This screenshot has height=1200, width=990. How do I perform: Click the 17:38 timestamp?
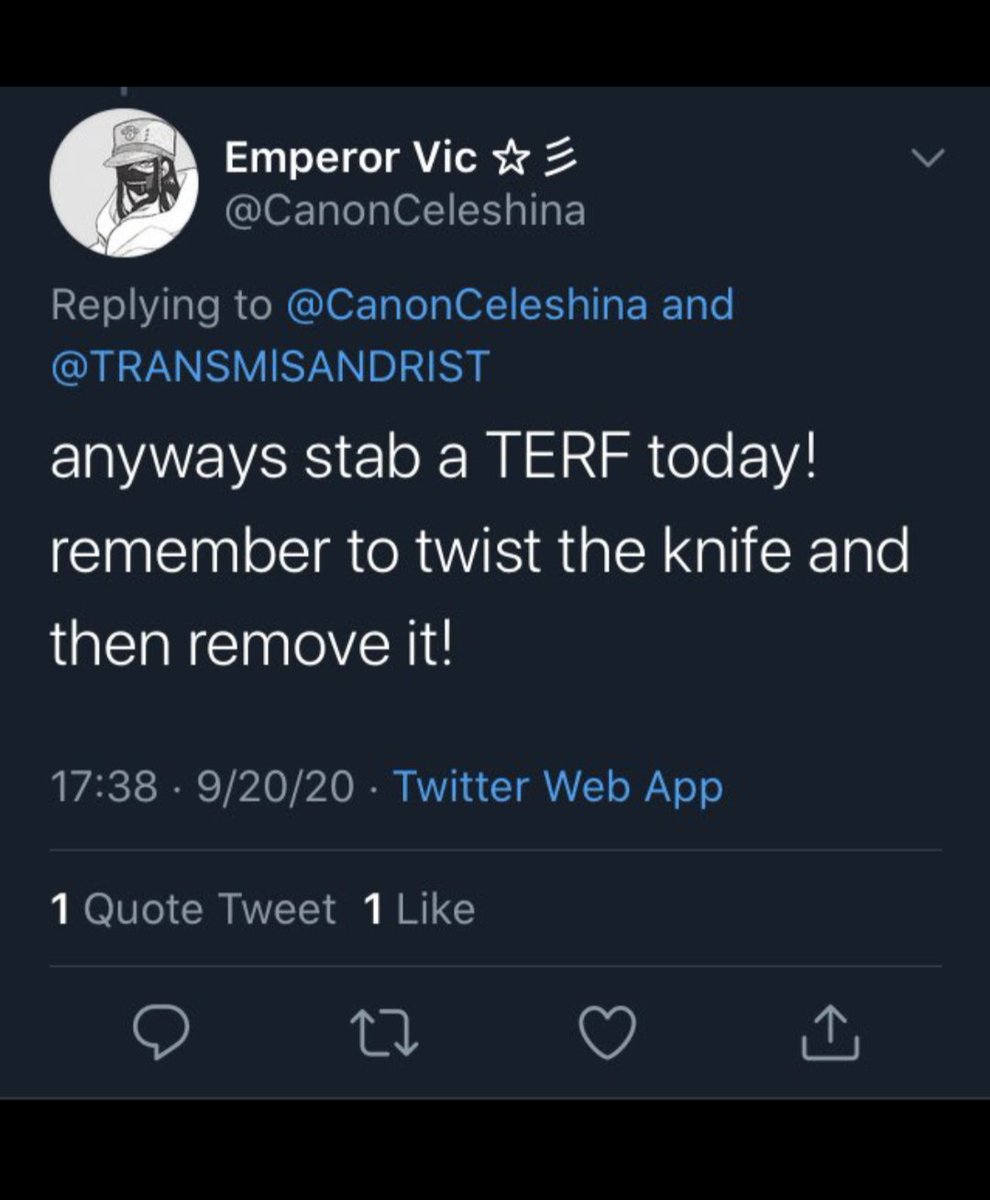(x=104, y=788)
